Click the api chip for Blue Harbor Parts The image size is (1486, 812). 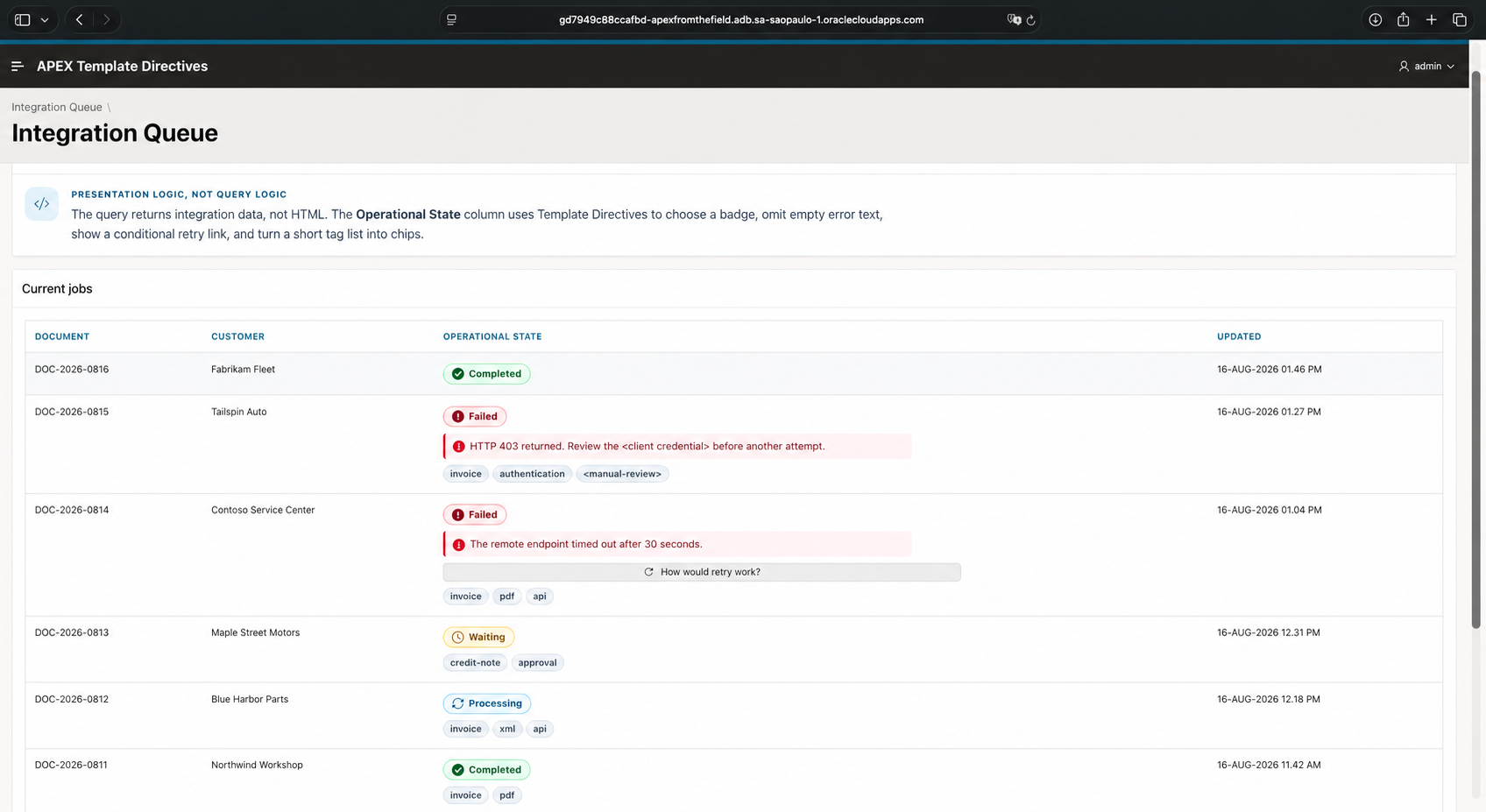click(x=540, y=729)
